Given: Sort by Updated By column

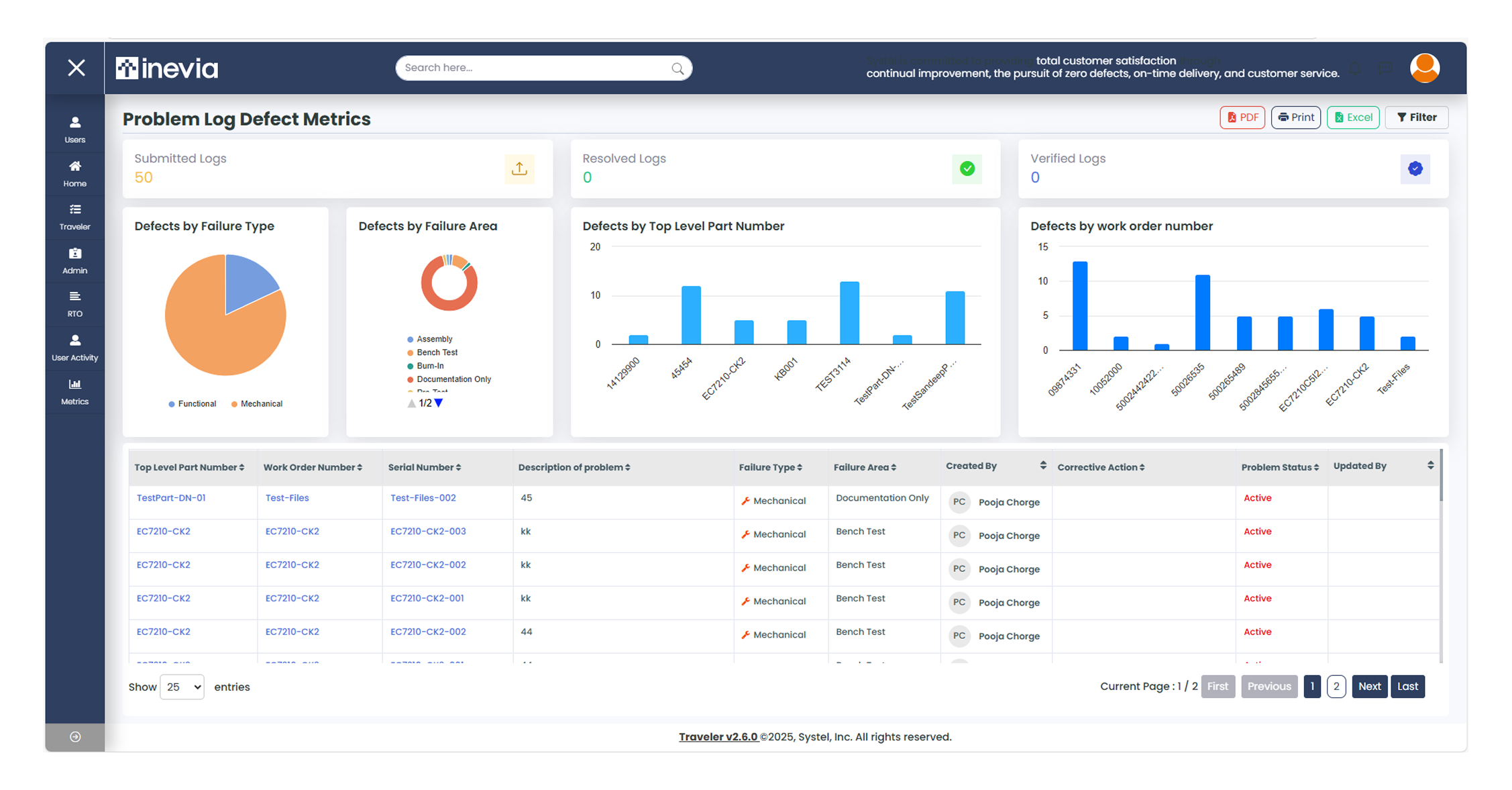Looking at the screenshot, I should click(1383, 466).
